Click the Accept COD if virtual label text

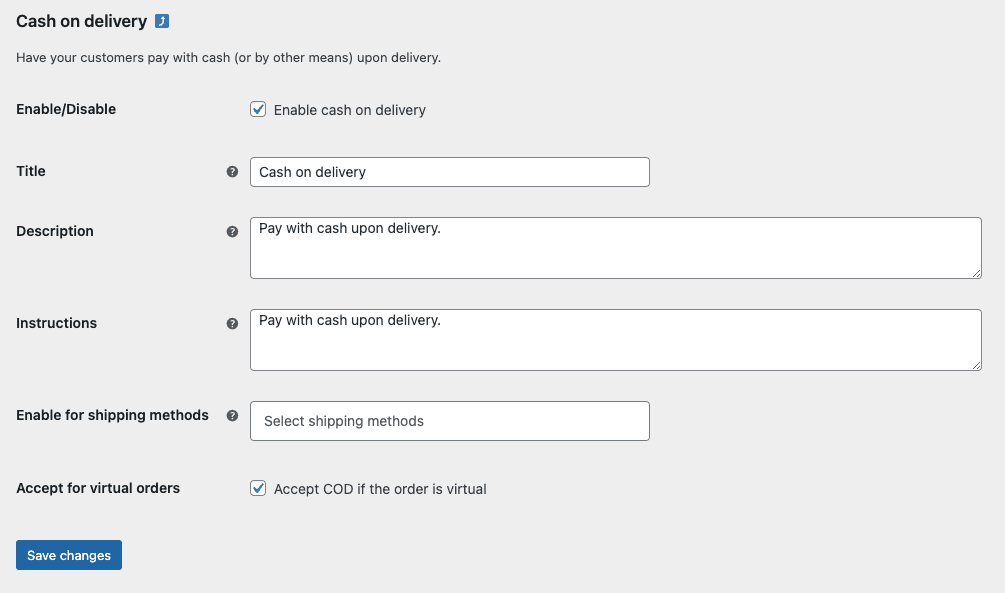point(380,489)
